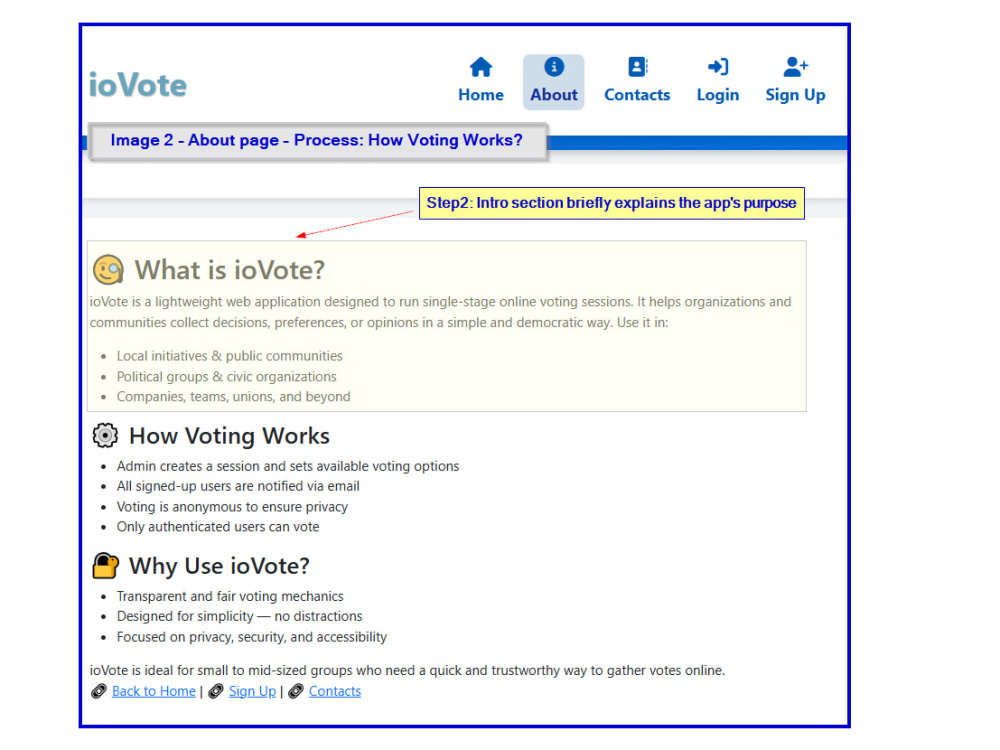The image size is (1000, 750).
Task: Click 'Only authenticated users can vote'
Action: pyautogui.click(x=217, y=527)
